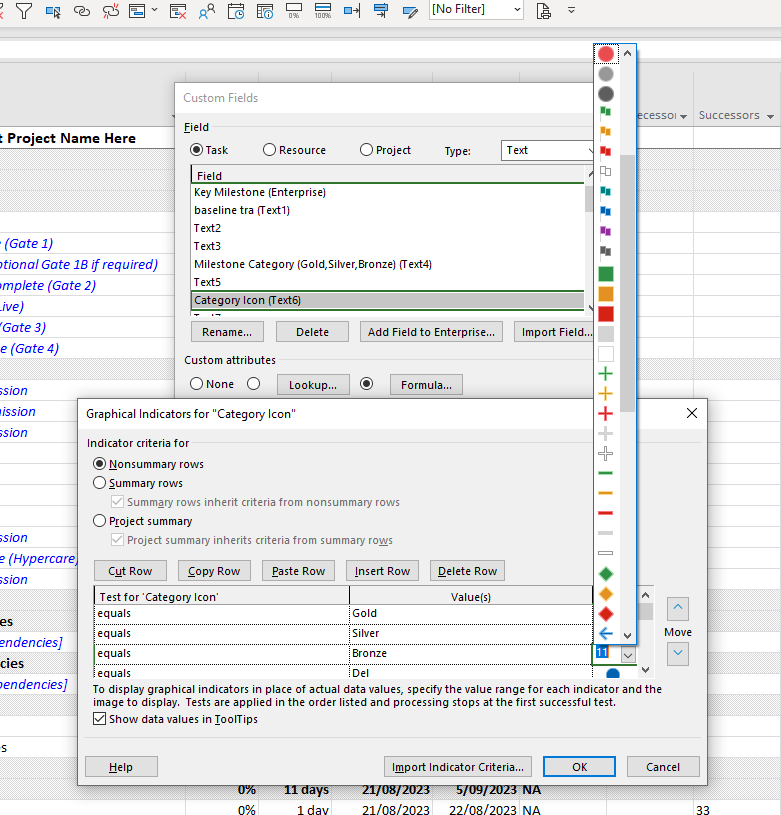This screenshot has width=781, height=815.
Task: Select the Task field radio button
Action: [x=196, y=150]
